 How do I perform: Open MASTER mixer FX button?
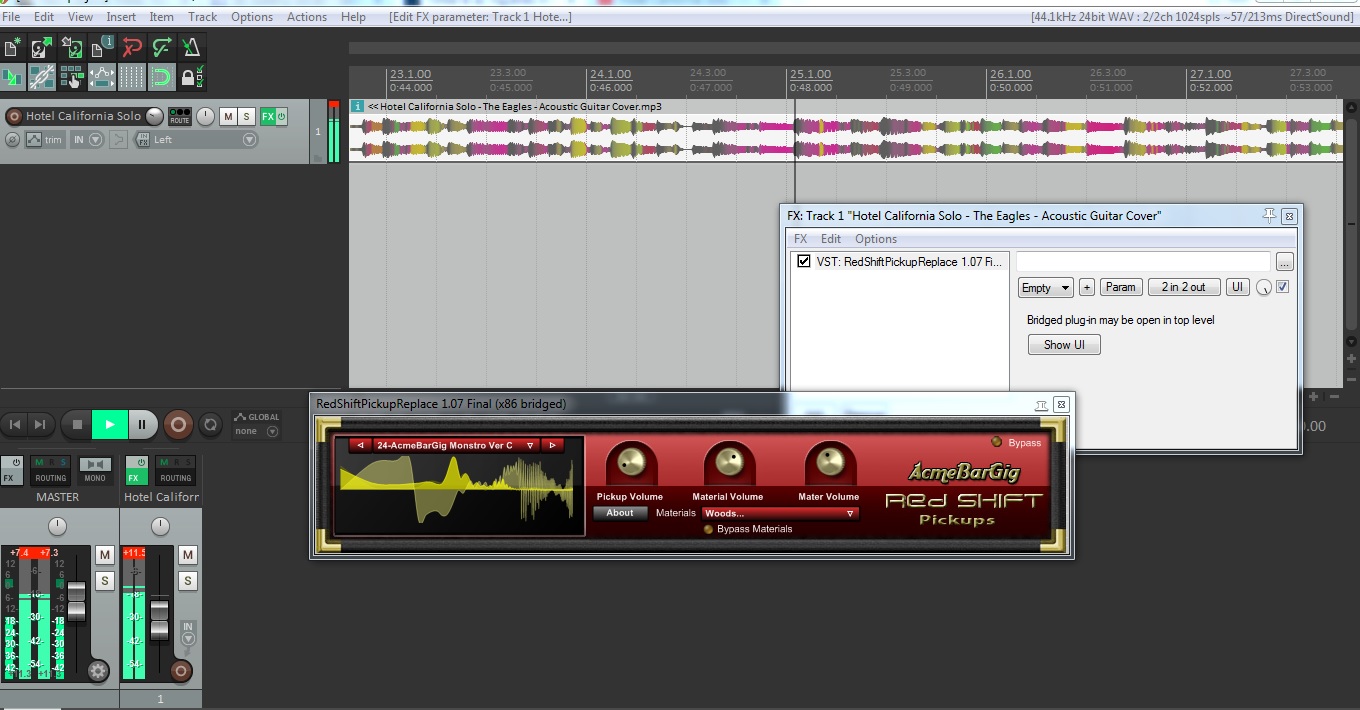click(11, 470)
